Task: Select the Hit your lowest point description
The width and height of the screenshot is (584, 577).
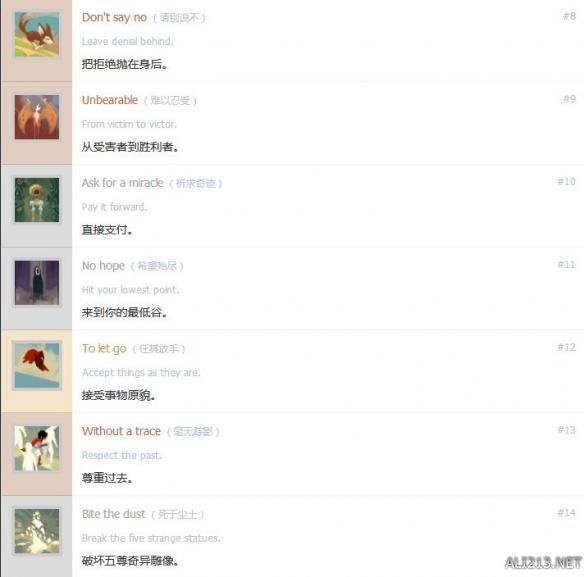Action: (x=130, y=290)
